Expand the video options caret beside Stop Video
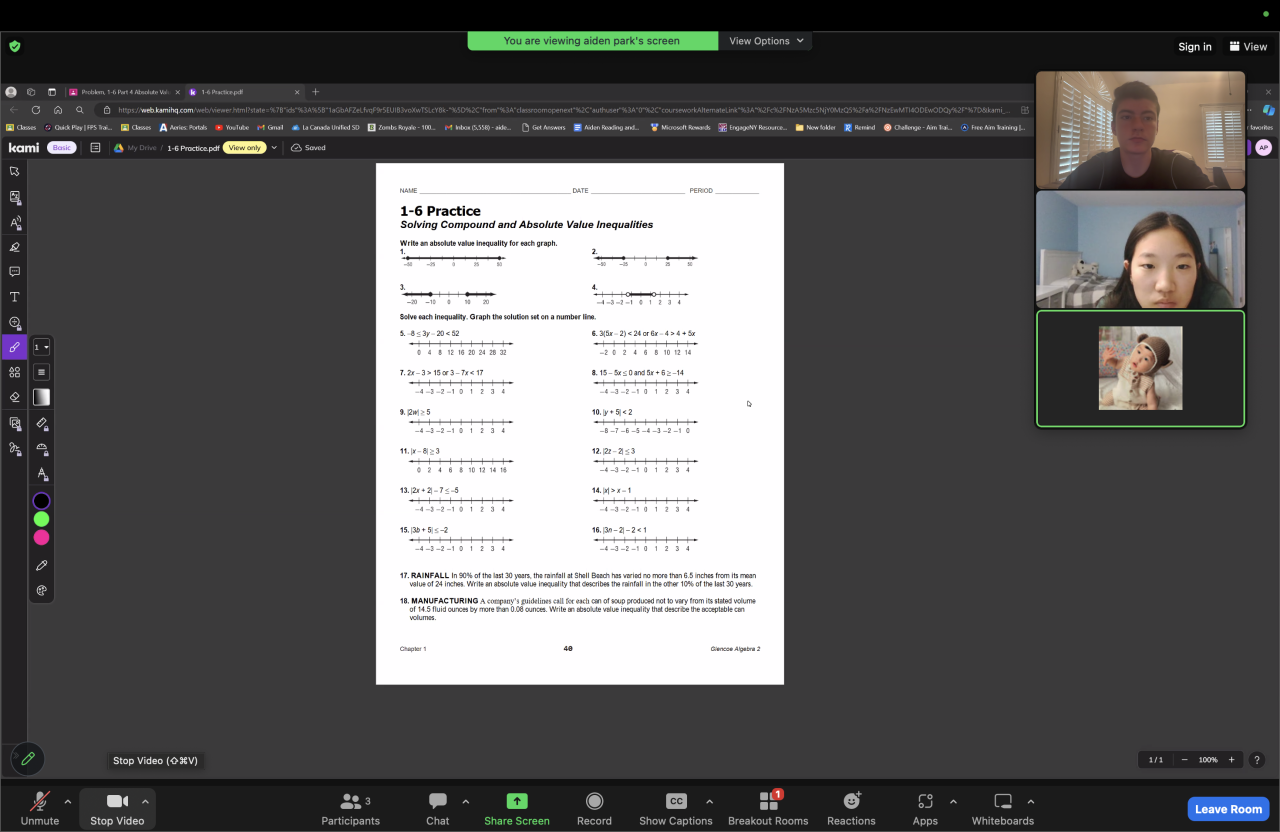Screen dimensions: 1280x832 (145, 801)
